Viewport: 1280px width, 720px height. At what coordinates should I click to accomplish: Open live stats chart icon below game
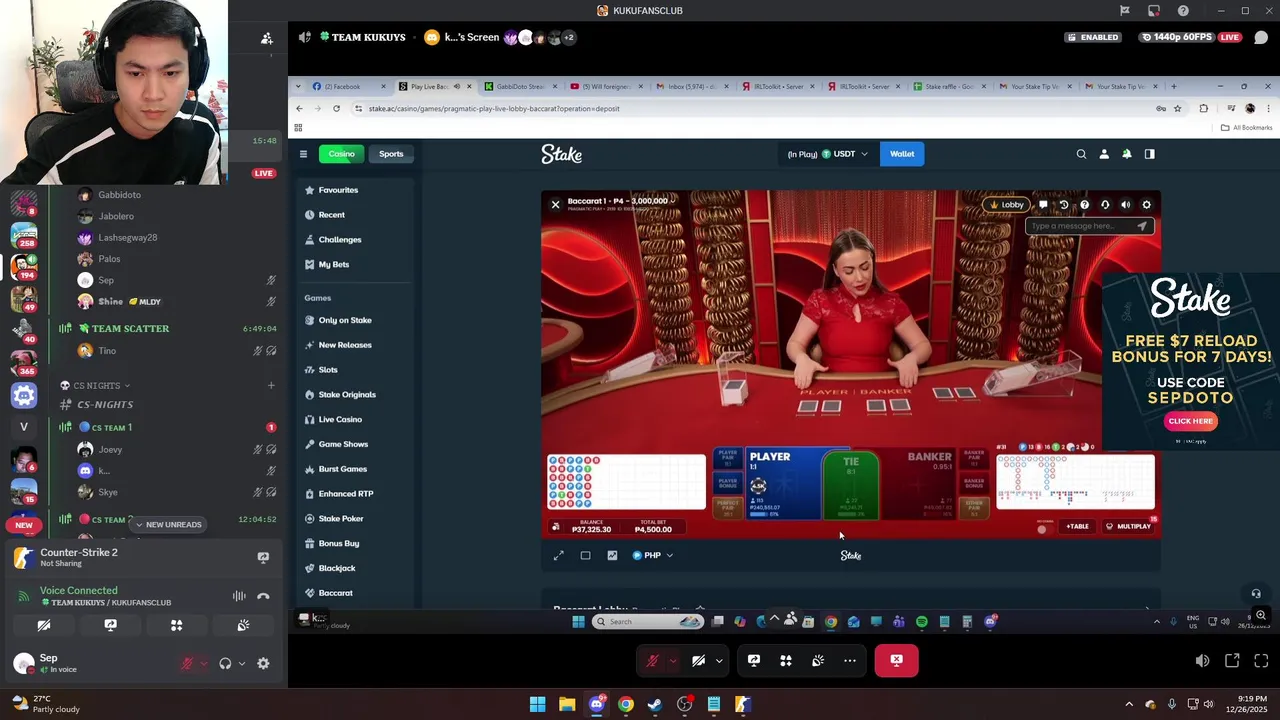[612, 555]
